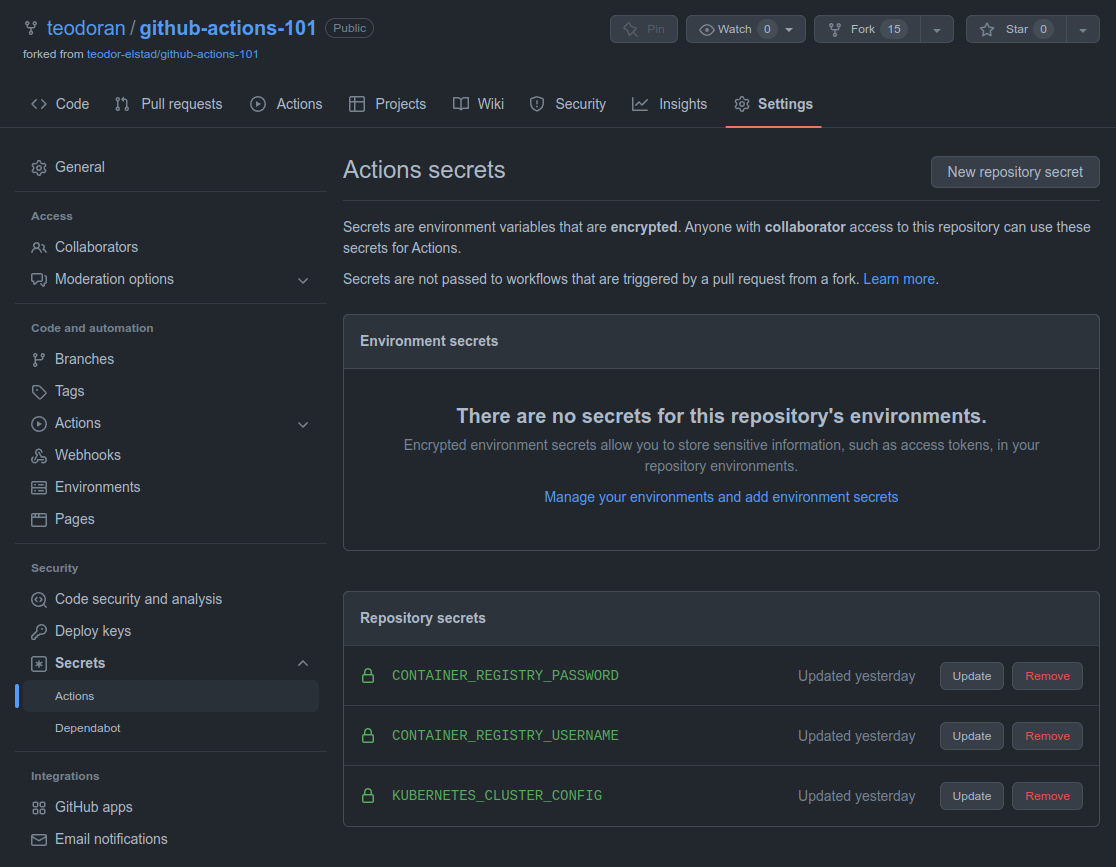This screenshot has height=867, width=1116.
Task: Open the Wiki tab
Action: 478,104
